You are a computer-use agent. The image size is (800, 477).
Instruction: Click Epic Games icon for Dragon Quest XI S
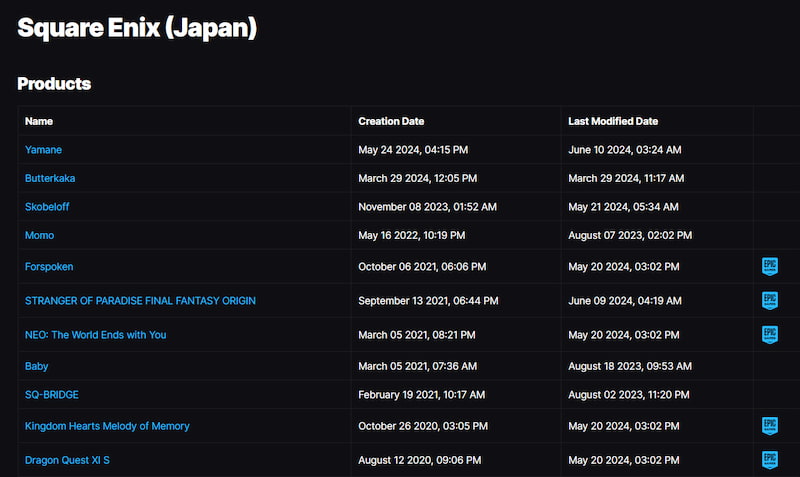pyautogui.click(x=769, y=460)
